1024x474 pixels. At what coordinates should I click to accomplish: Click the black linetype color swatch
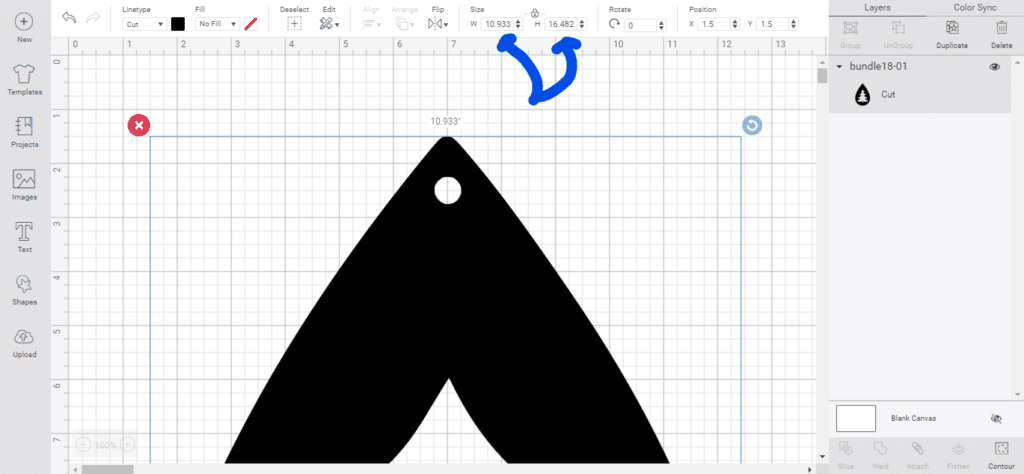pyautogui.click(x=178, y=24)
